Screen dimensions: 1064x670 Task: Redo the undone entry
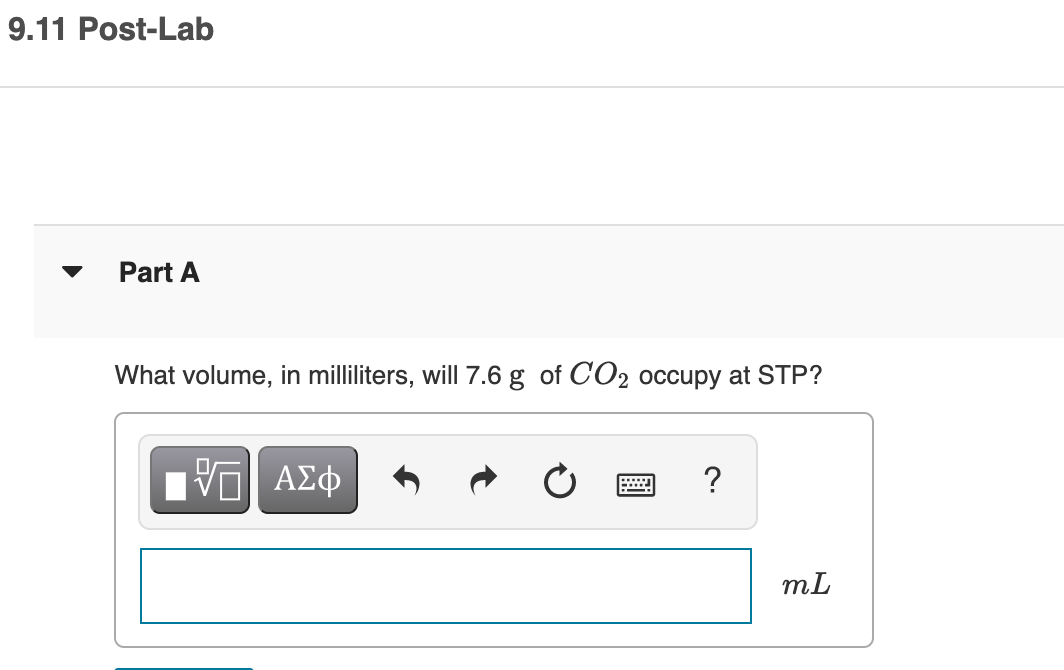point(483,480)
